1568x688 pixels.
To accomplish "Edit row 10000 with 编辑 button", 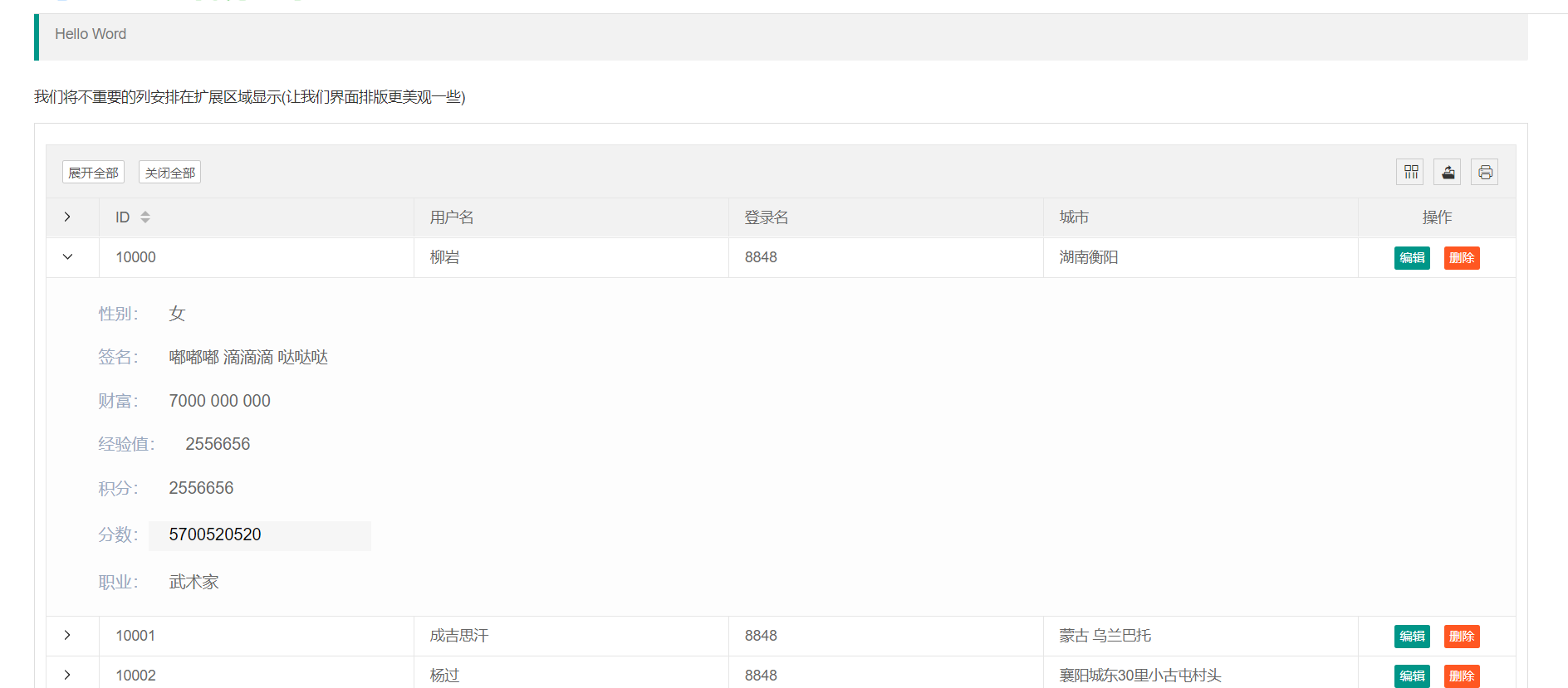I will (1412, 258).
